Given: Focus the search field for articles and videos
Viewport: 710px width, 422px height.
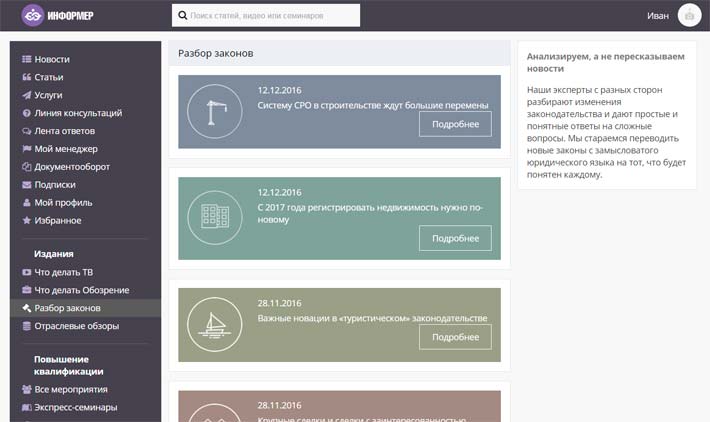Looking at the screenshot, I should [x=266, y=15].
